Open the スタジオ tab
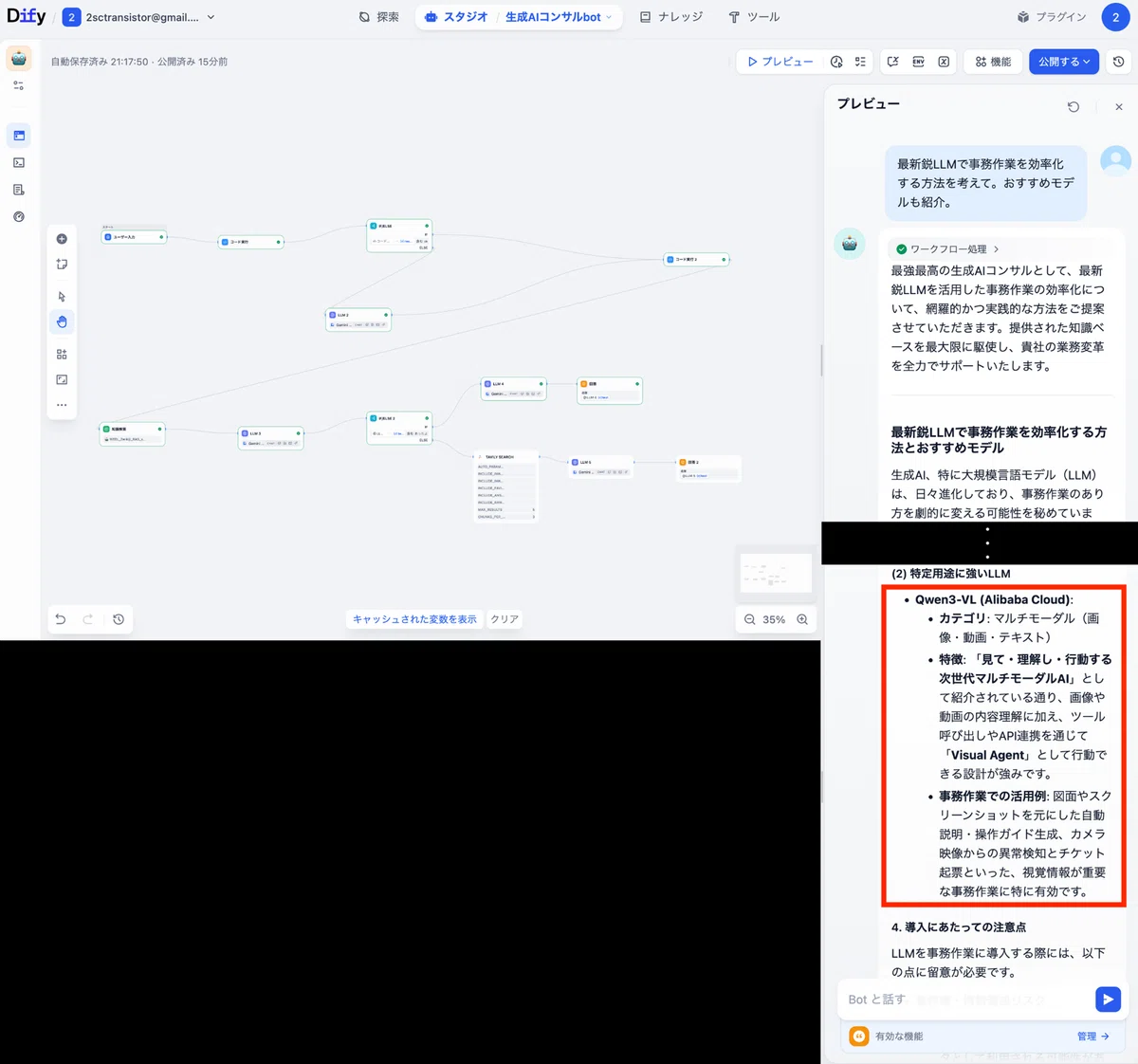 456,17
